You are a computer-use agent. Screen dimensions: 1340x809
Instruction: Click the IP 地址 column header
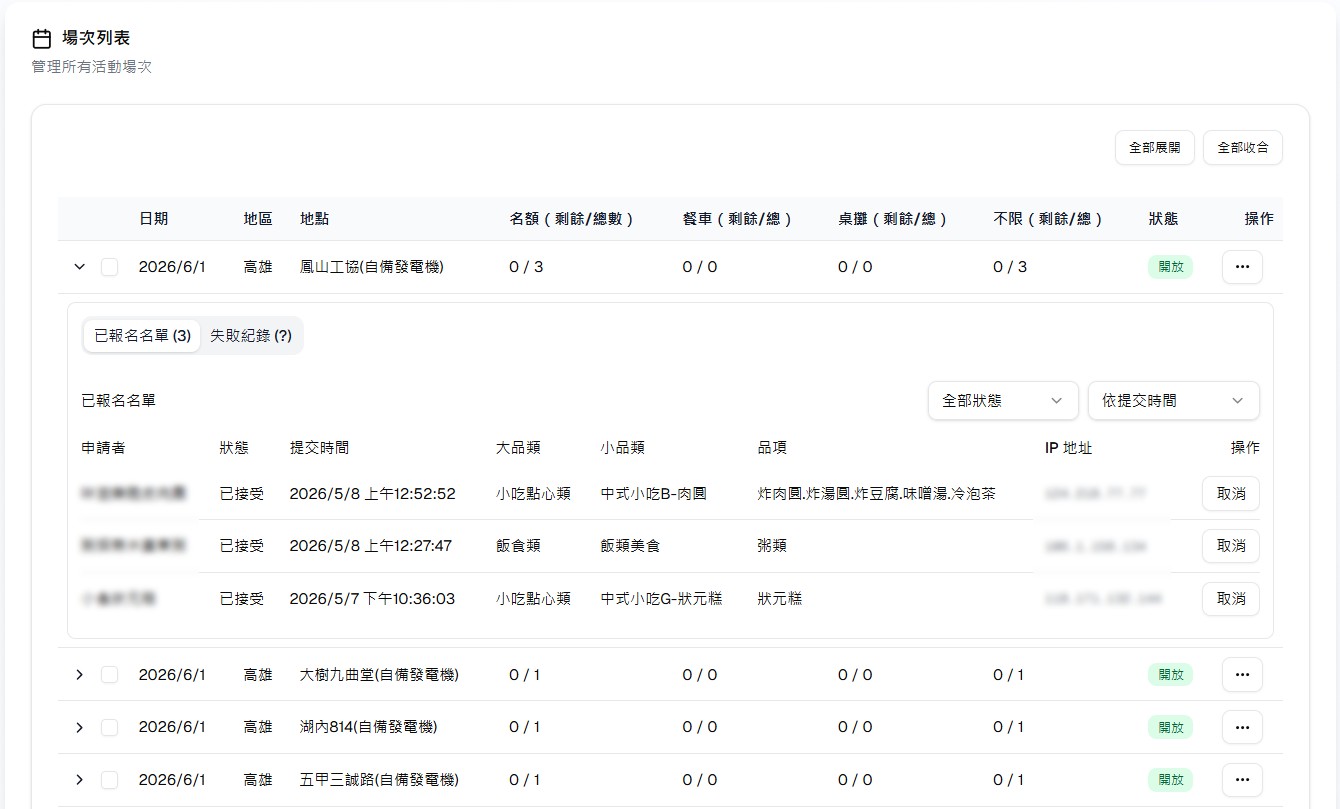click(1068, 448)
